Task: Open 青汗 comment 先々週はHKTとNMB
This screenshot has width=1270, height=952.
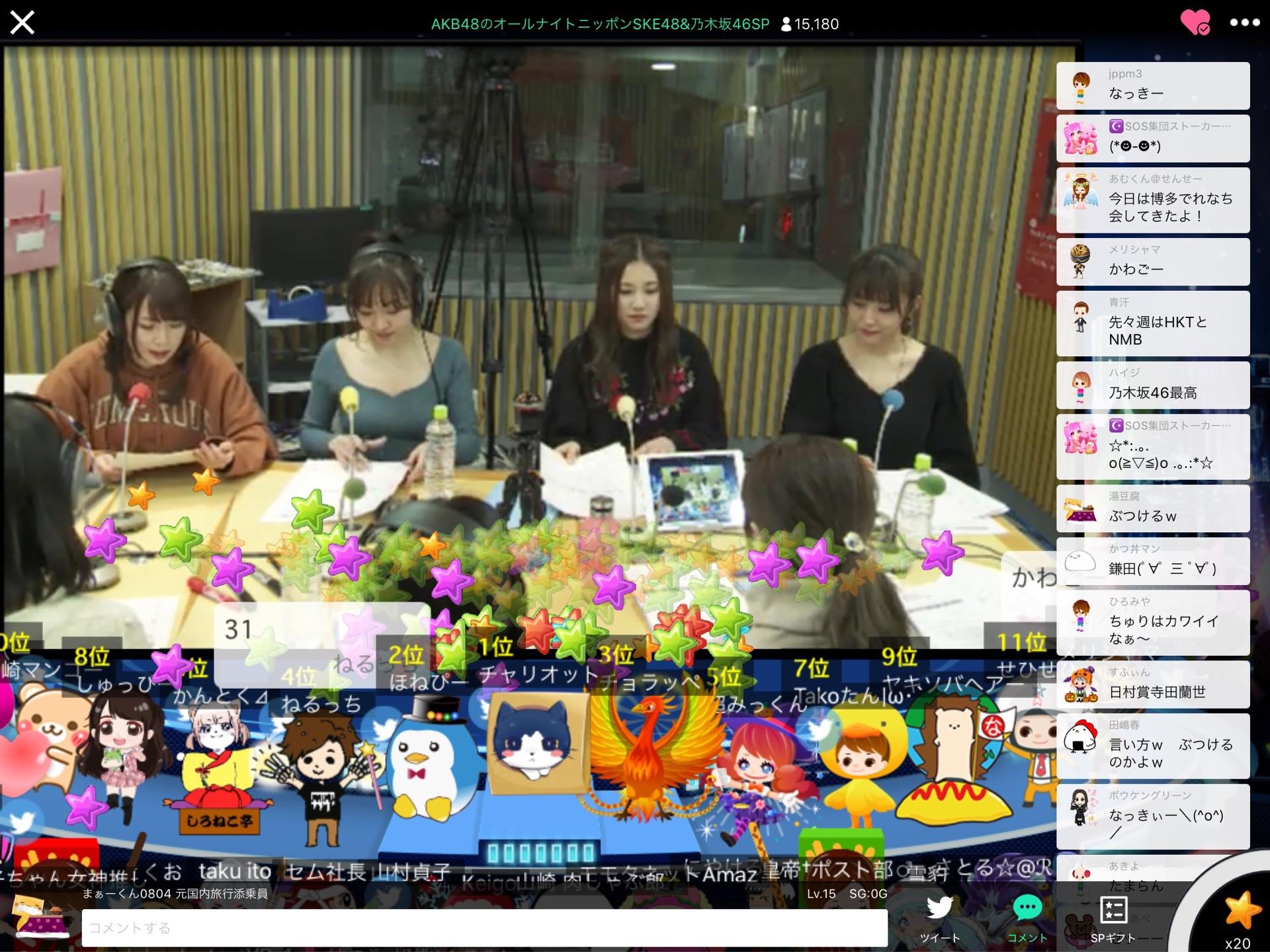Action: coord(1153,323)
